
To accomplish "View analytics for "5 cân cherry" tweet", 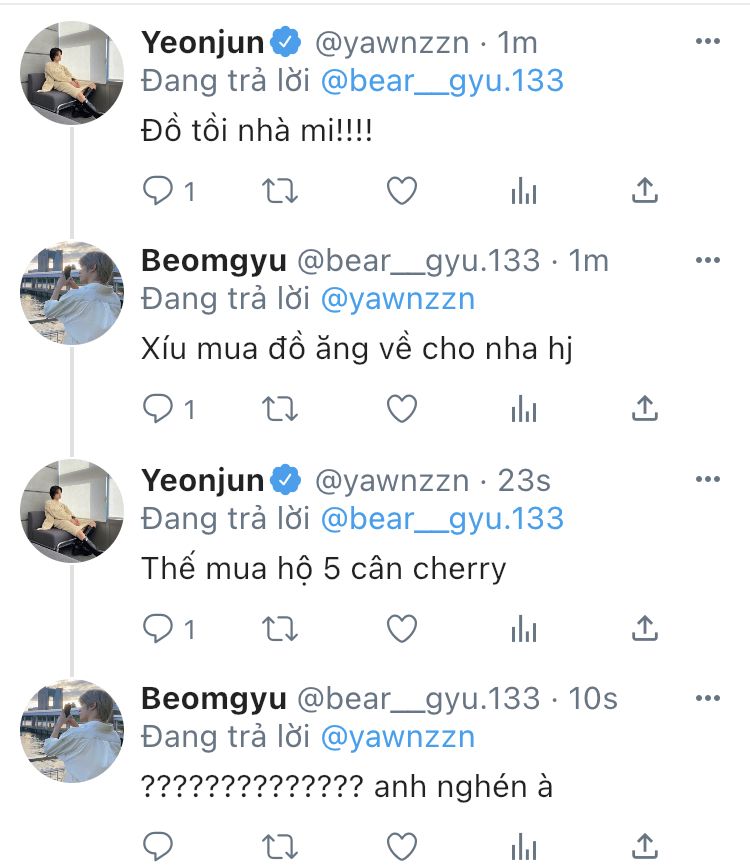I will pyautogui.click(x=524, y=627).
